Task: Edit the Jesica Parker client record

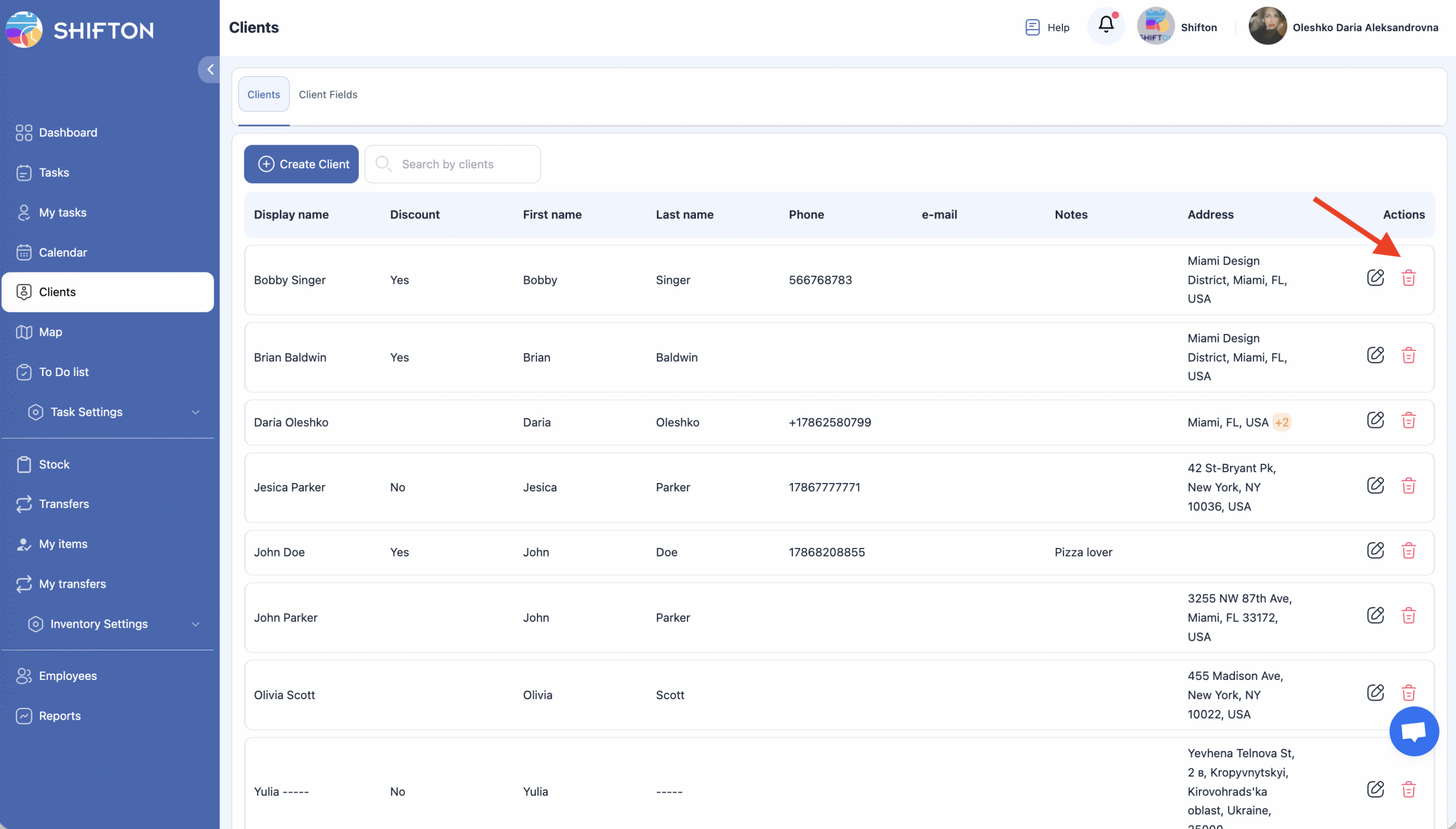Action: pyautogui.click(x=1375, y=486)
